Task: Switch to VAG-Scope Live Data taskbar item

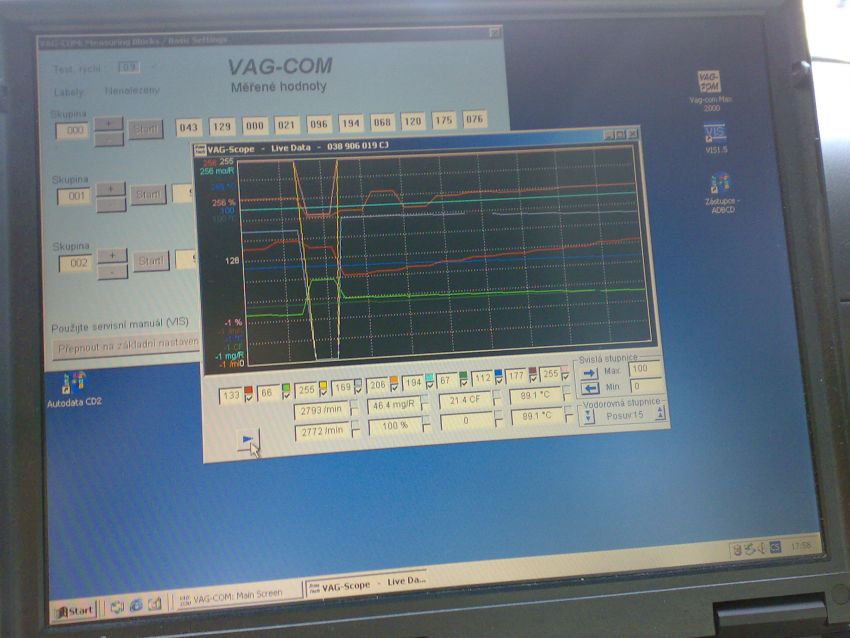Action: pos(366,584)
